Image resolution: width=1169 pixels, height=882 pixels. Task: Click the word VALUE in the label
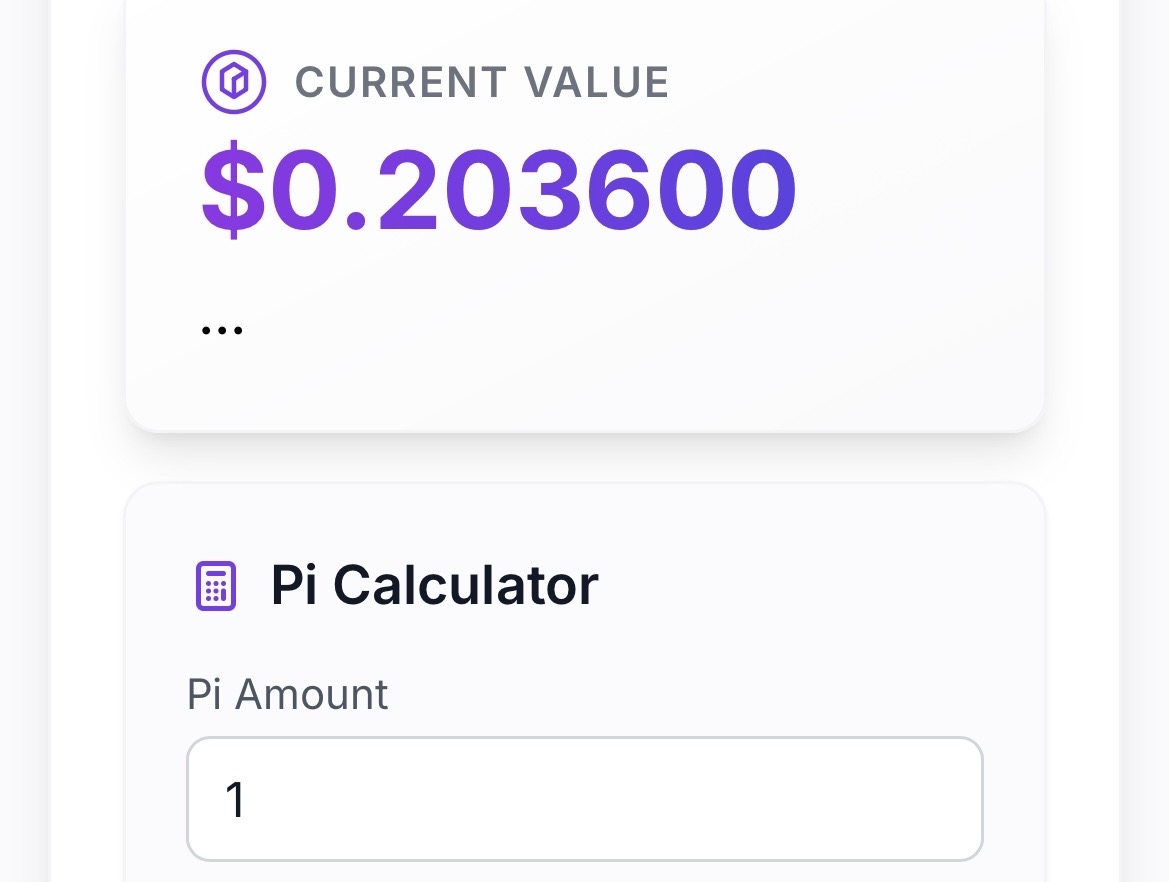(599, 82)
